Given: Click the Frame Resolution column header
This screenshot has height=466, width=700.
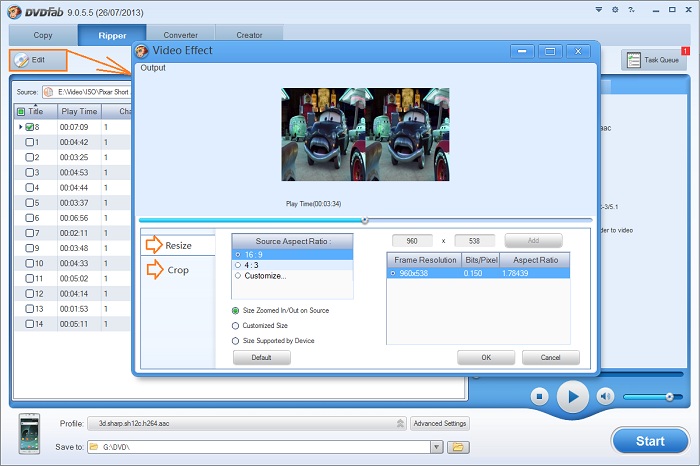Looking at the screenshot, I should click(425, 260).
